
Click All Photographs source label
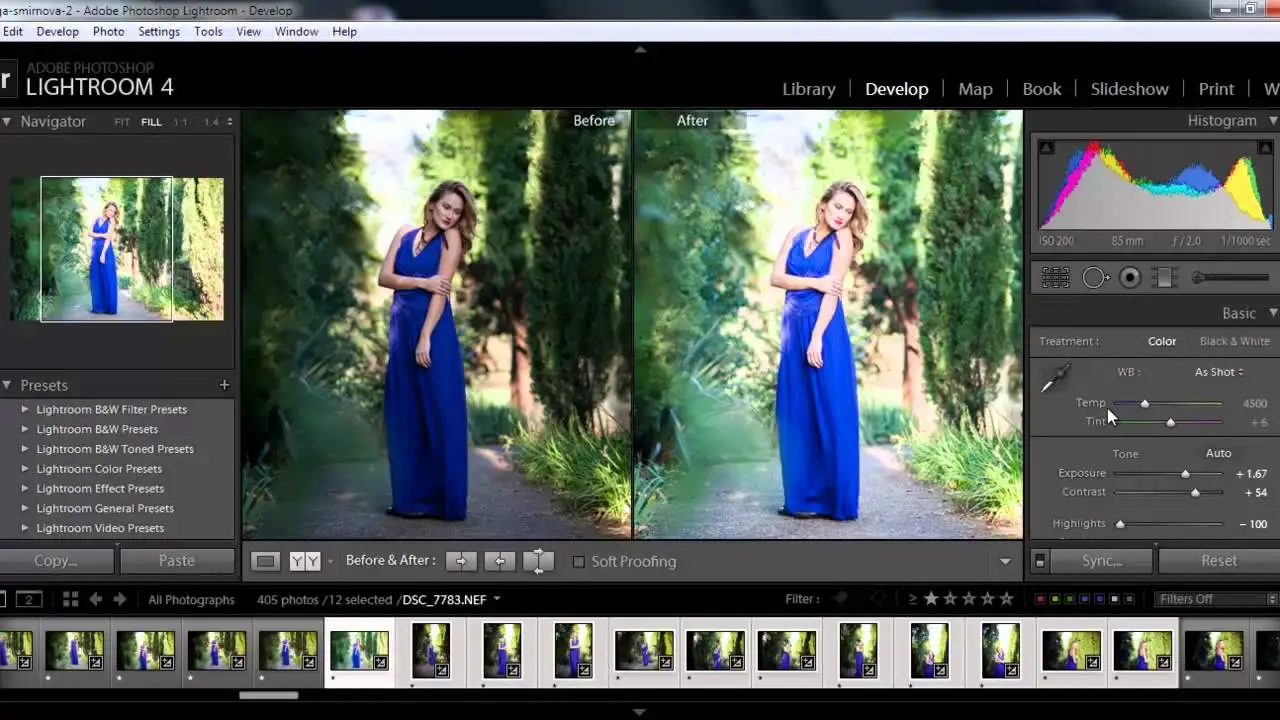pyautogui.click(x=191, y=599)
